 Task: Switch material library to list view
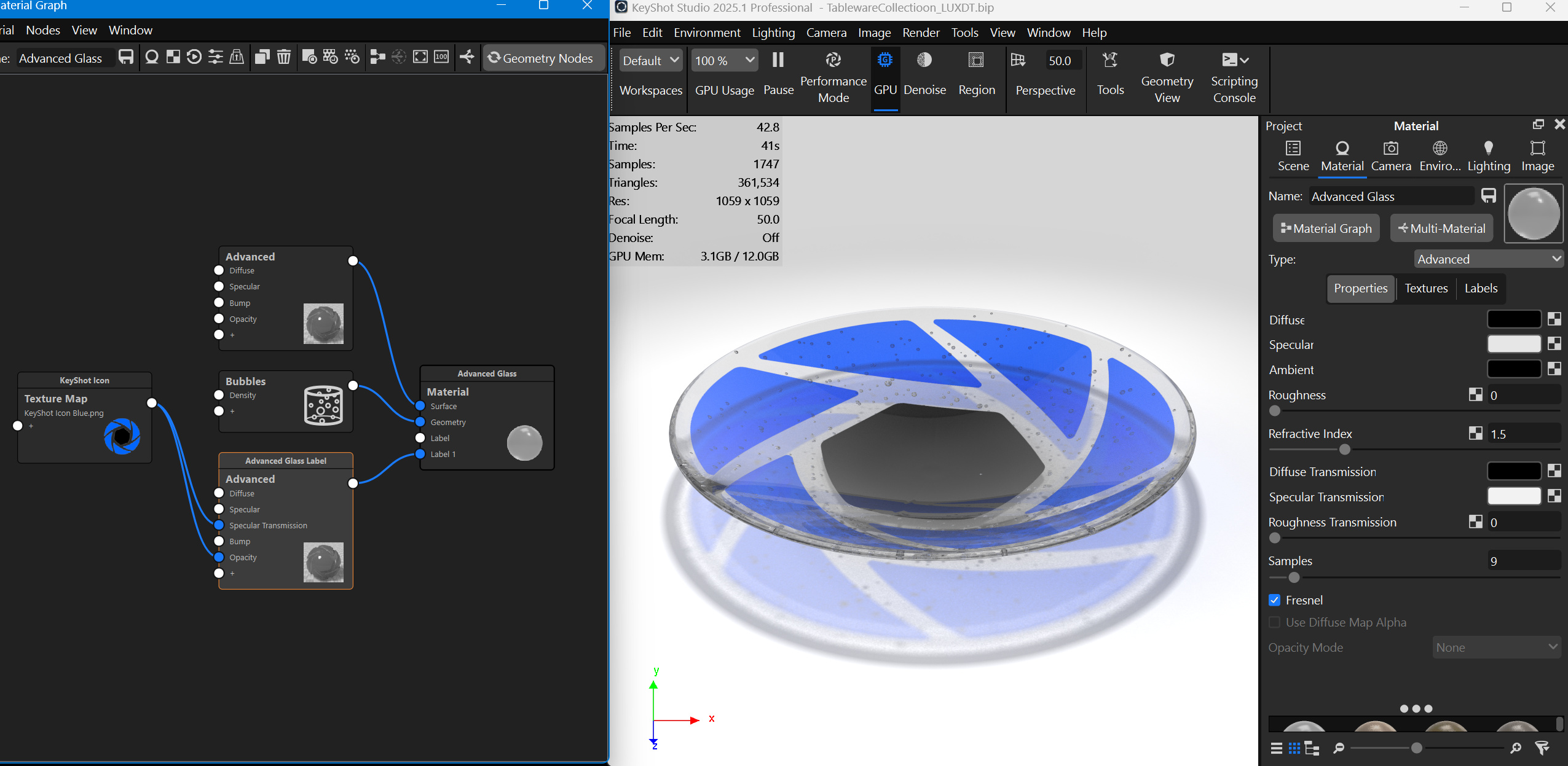point(1277,748)
